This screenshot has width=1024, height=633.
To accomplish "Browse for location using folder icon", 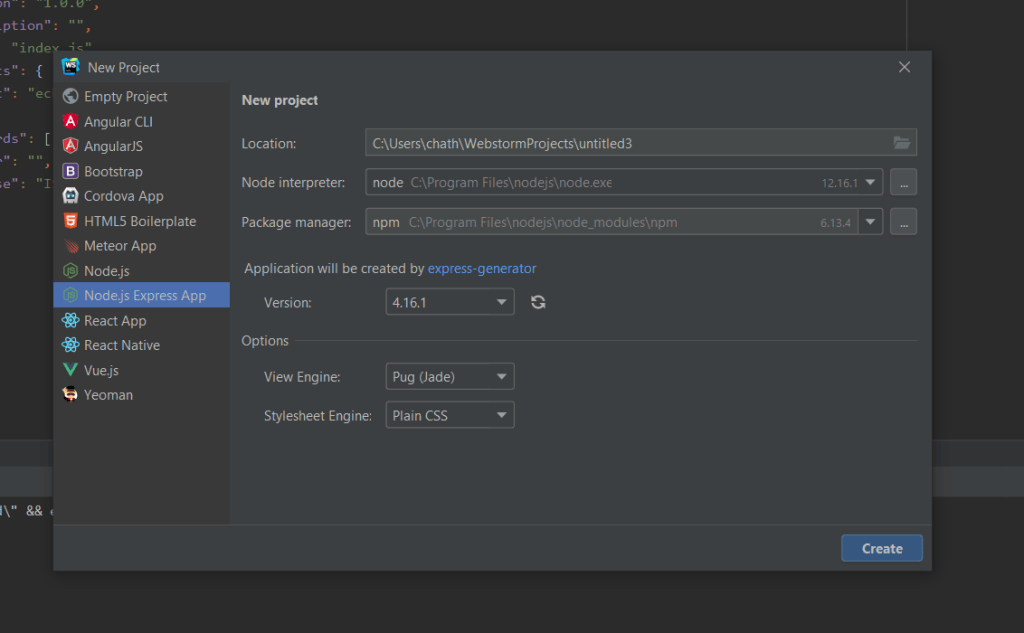I will coord(902,143).
